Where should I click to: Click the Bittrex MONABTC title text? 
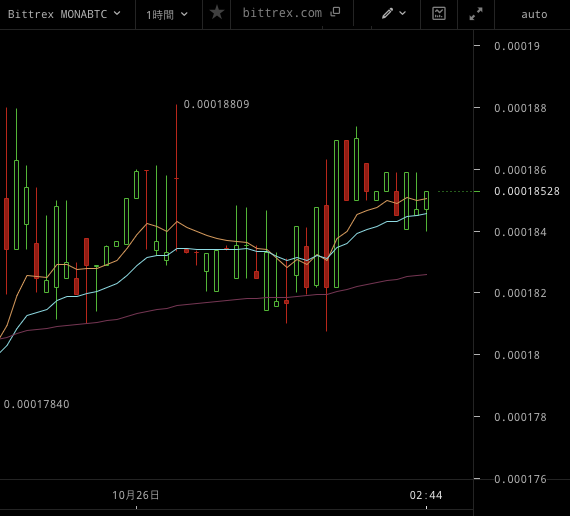pos(57,14)
